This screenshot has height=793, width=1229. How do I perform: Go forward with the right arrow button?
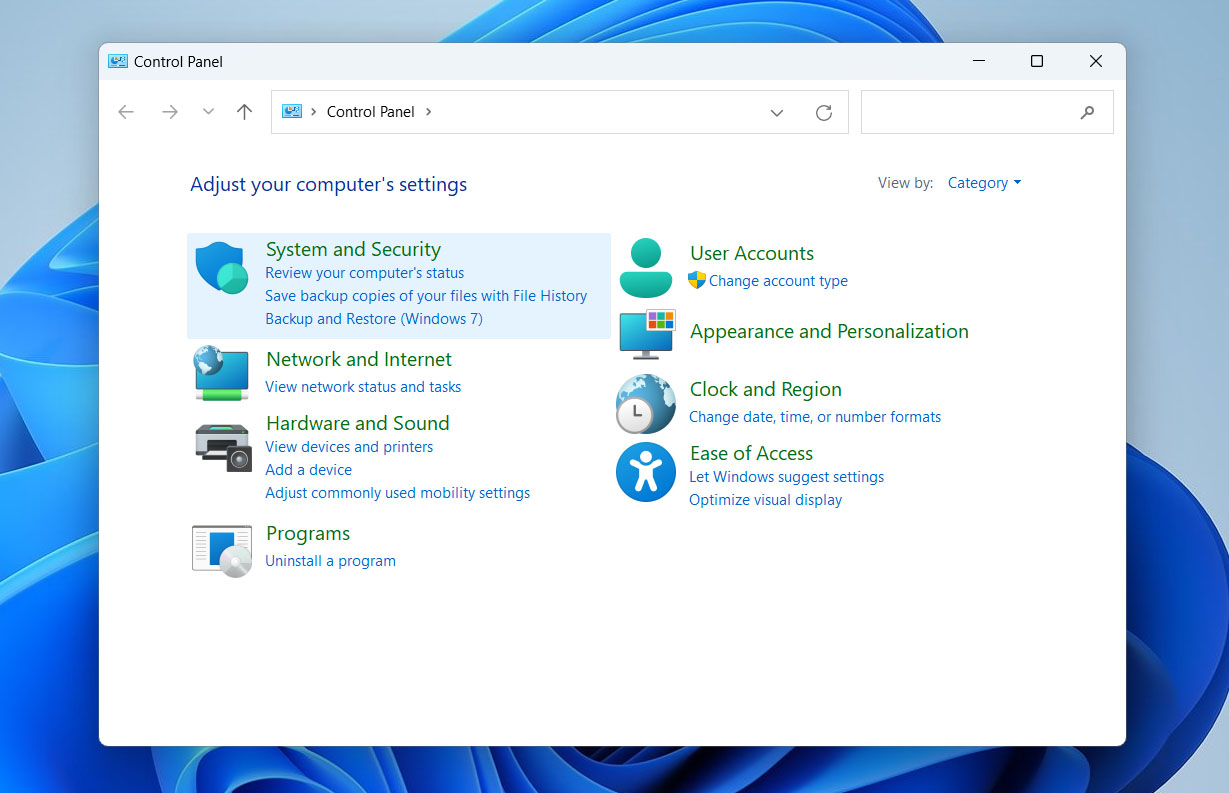coord(170,112)
